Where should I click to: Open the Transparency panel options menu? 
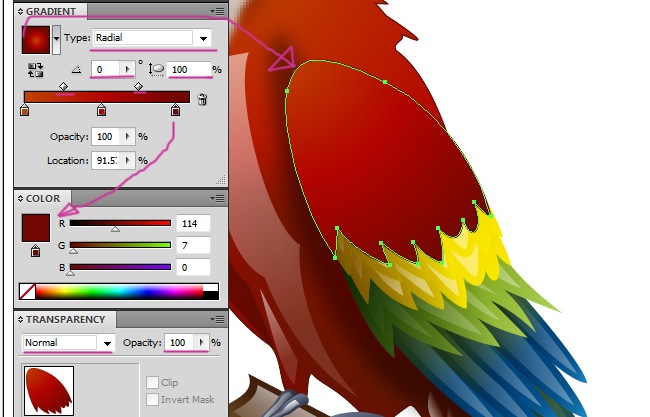click(x=217, y=320)
